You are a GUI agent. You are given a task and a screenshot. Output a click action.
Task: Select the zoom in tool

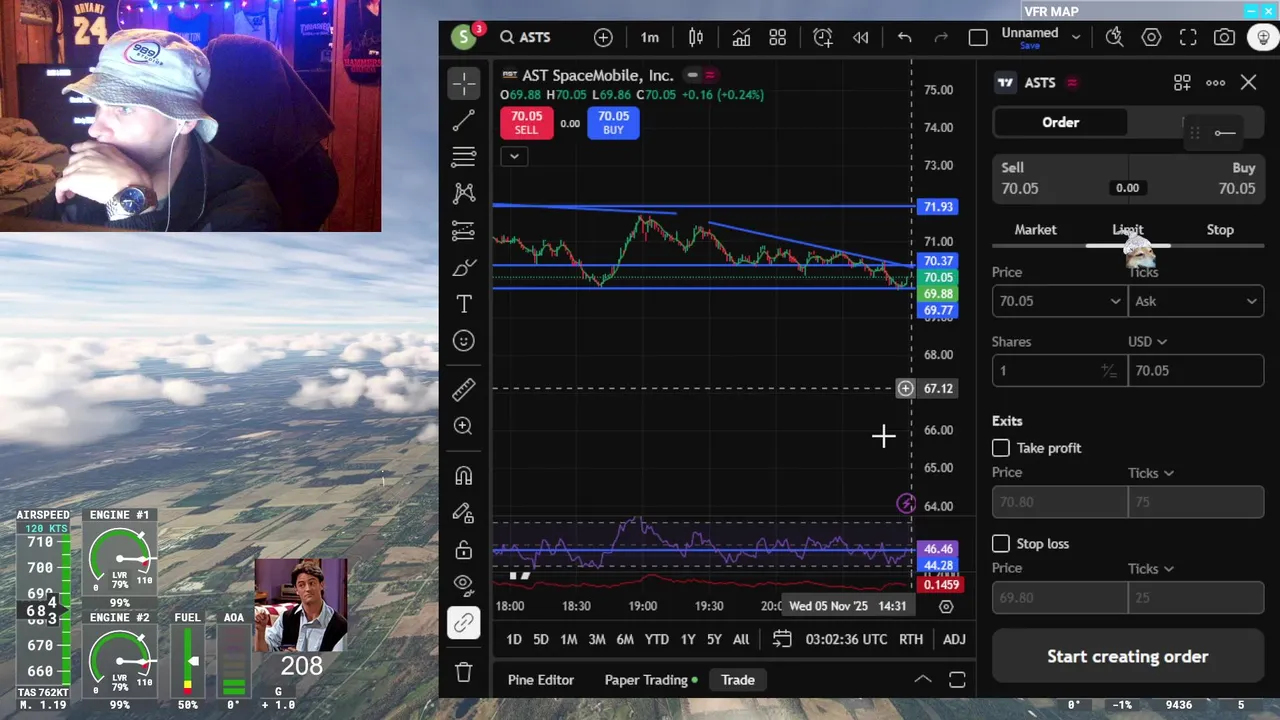463,426
